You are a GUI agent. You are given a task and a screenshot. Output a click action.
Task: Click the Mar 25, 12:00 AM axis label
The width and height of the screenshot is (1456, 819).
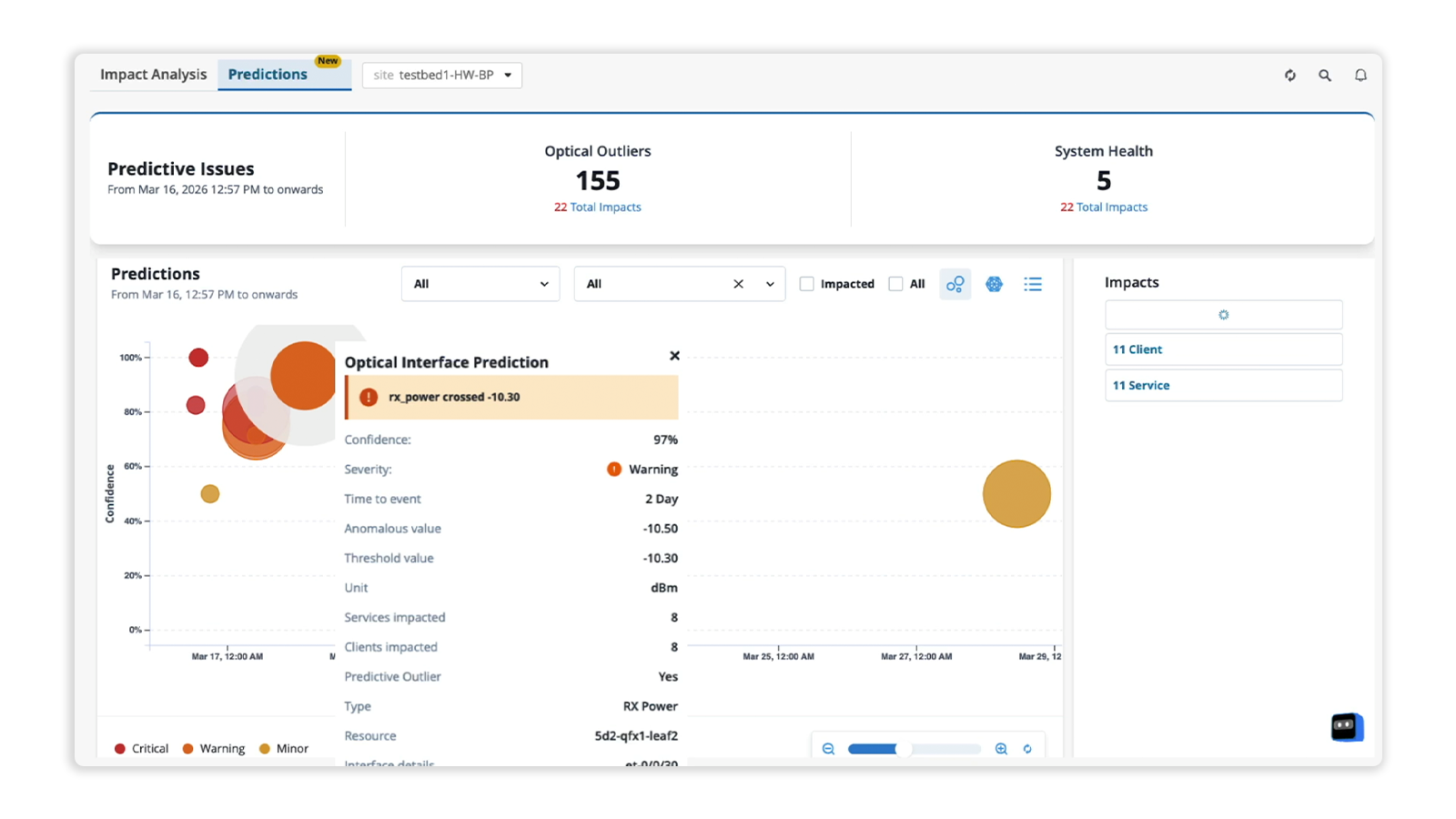click(778, 656)
